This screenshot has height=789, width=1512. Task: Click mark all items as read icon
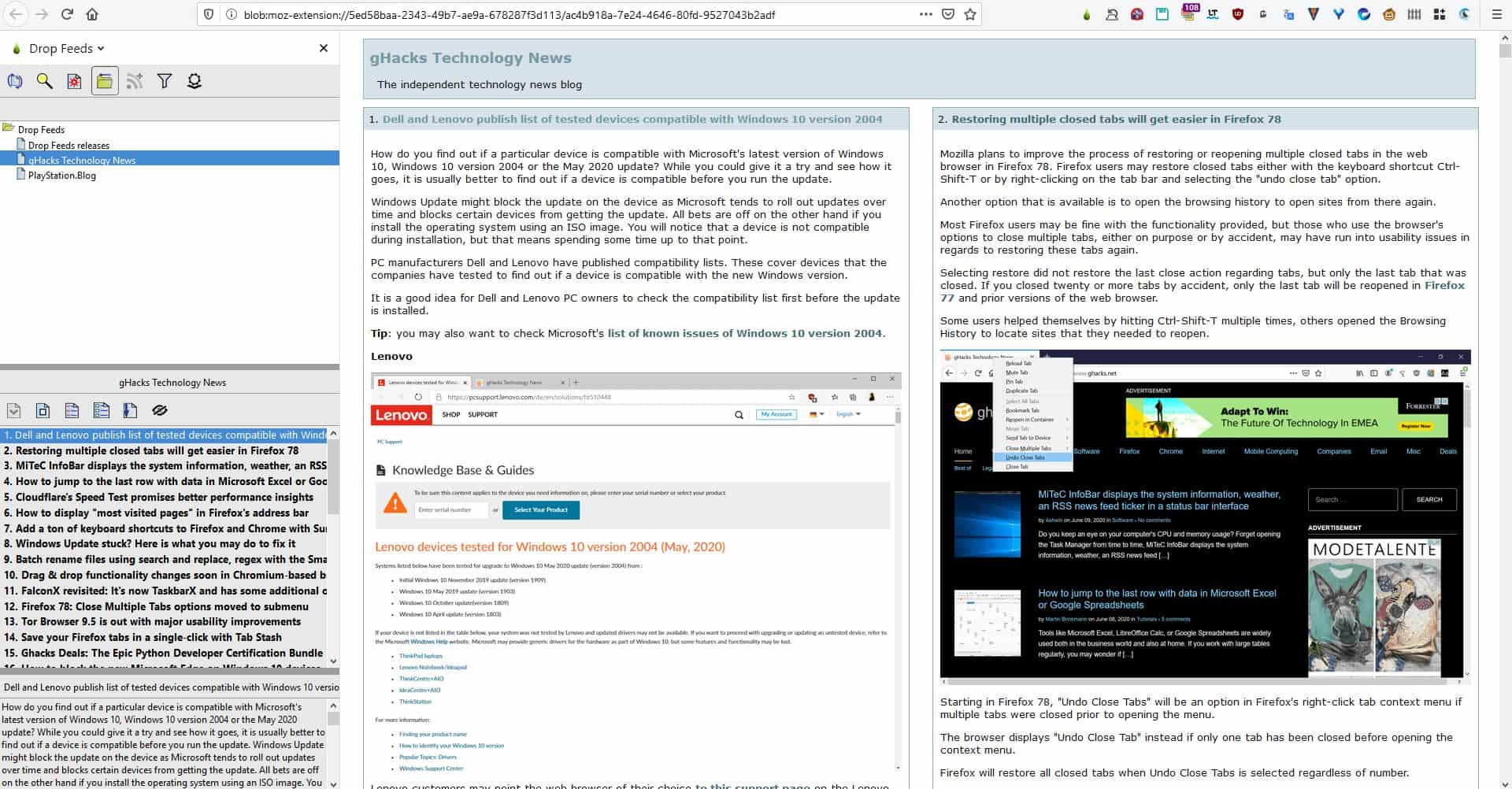(13, 410)
